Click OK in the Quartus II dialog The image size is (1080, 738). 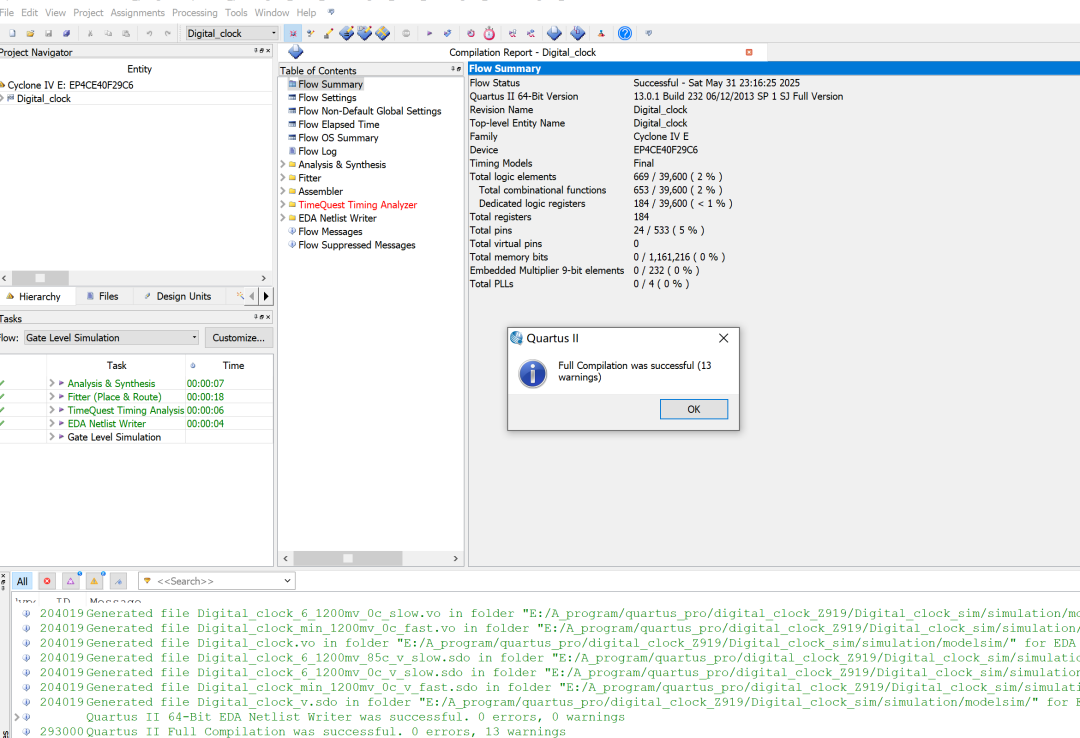click(x=693, y=409)
